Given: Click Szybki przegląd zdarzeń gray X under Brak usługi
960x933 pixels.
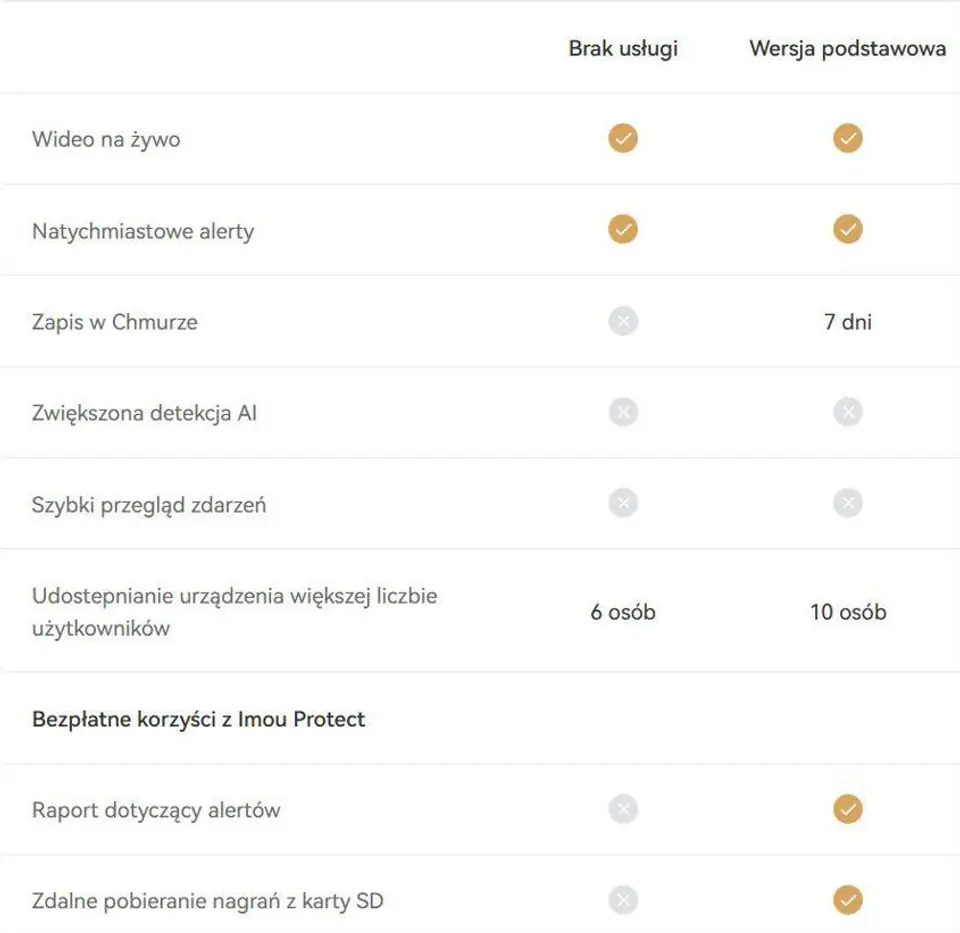Looking at the screenshot, I should click(623, 504).
